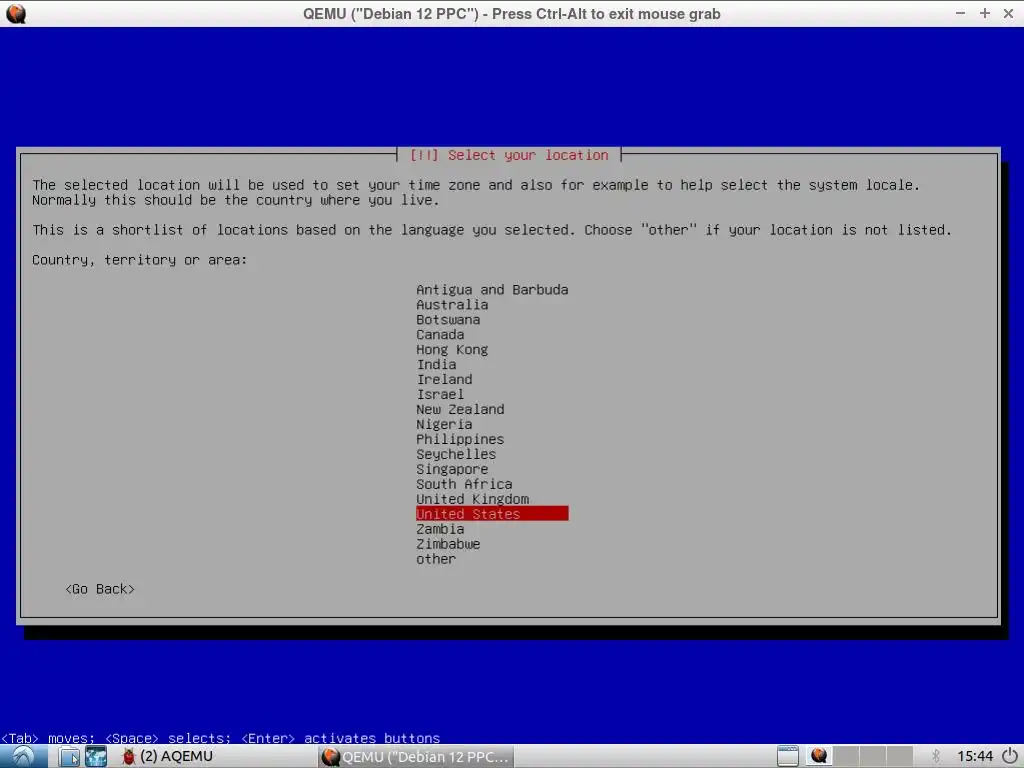This screenshot has height=768, width=1024.
Task: Click the 'Country, territory or area:' label
Action: click(140, 260)
